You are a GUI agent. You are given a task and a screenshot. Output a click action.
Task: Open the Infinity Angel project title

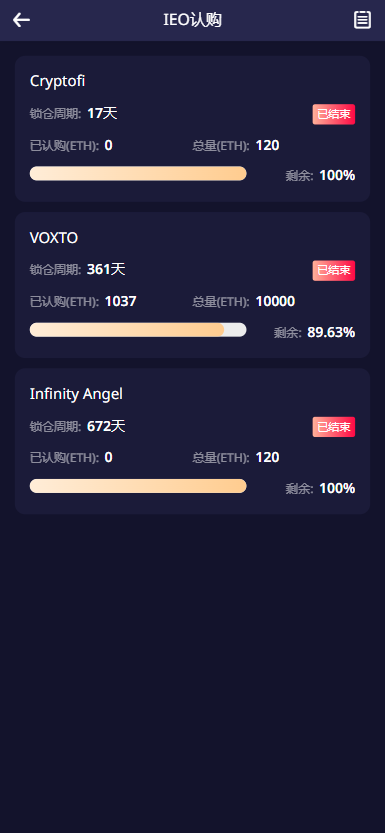coord(76,394)
